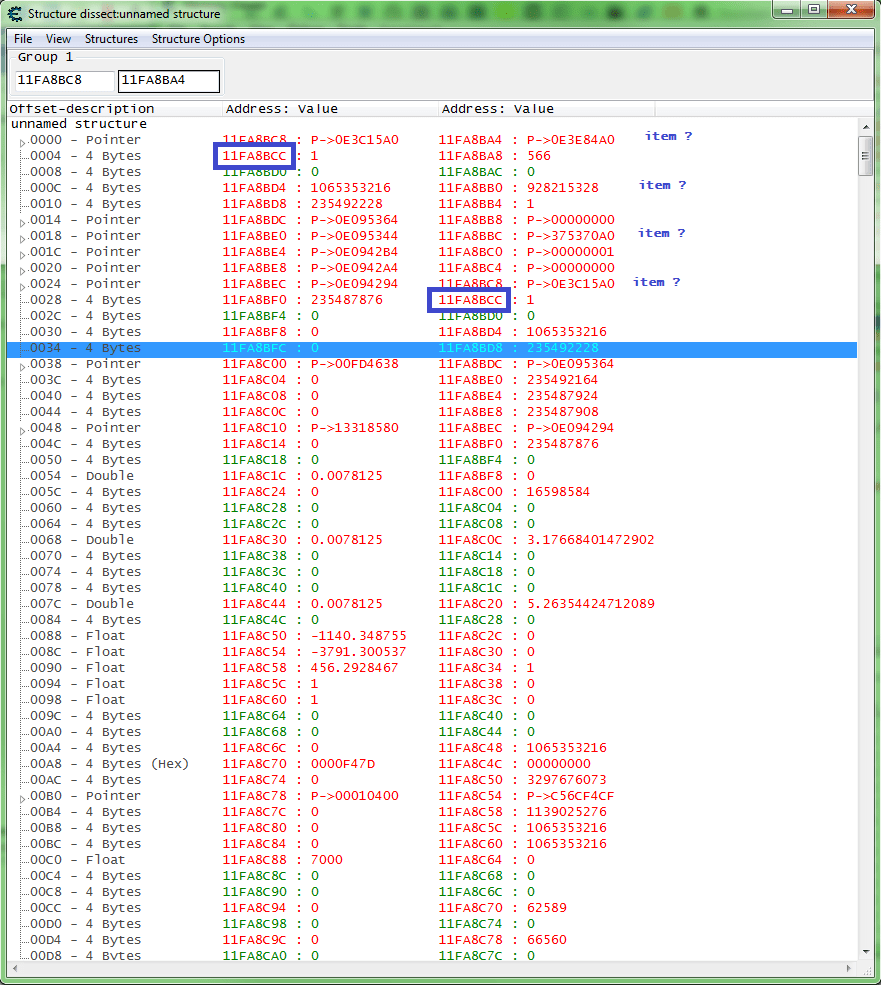This screenshot has width=881, height=985.
Task: Expand the Pointer at offset 0024
Action: coord(22,283)
